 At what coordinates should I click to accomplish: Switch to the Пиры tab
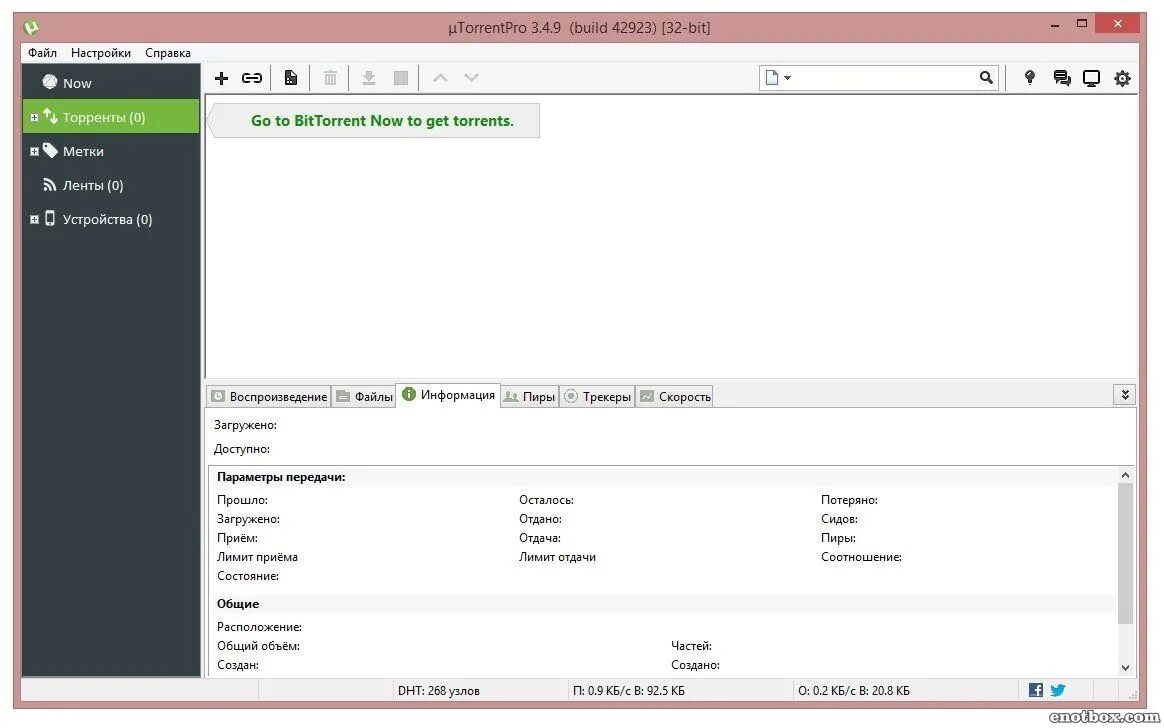[529, 396]
